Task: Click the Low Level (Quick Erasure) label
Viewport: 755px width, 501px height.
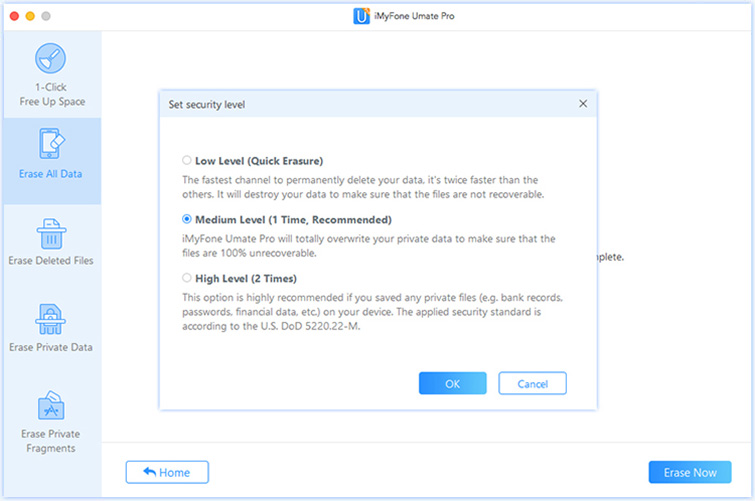Action: point(259,161)
